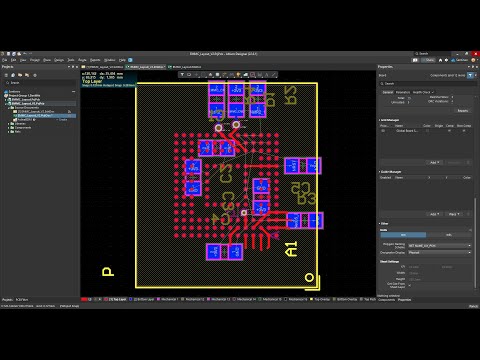Open the Tools menu
Viewport: 480px width, 360px height.
[71, 60]
